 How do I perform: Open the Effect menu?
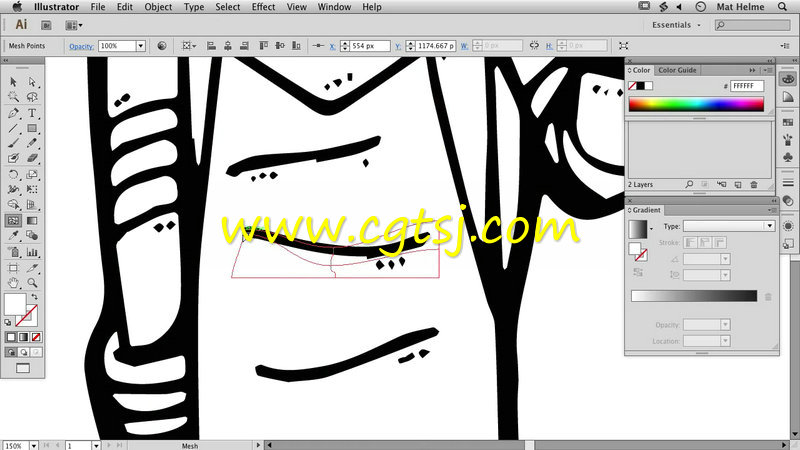(x=263, y=7)
